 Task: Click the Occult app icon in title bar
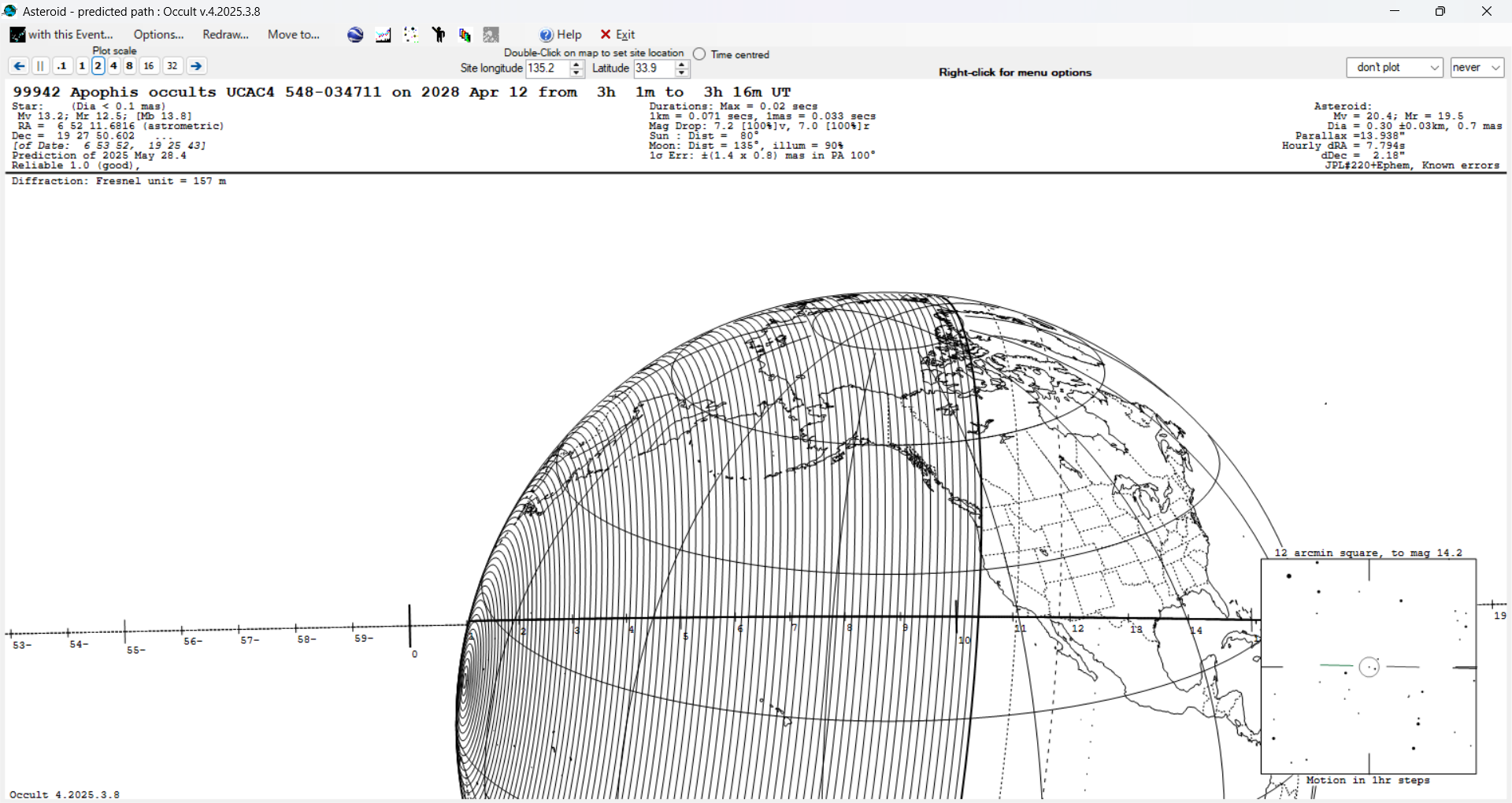[10, 11]
